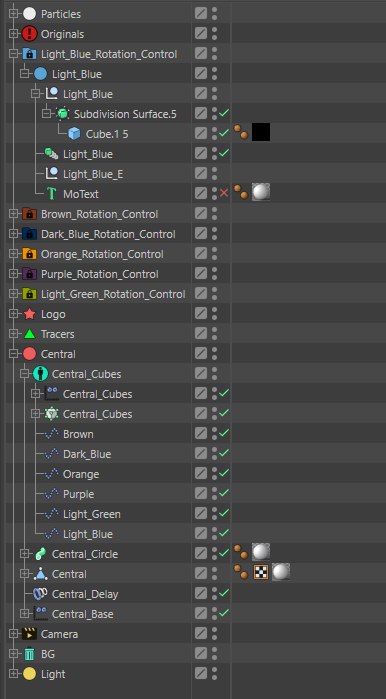Click the blue cube icon of Cube.1 5
The width and height of the screenshot is (386, 699).
74,134
